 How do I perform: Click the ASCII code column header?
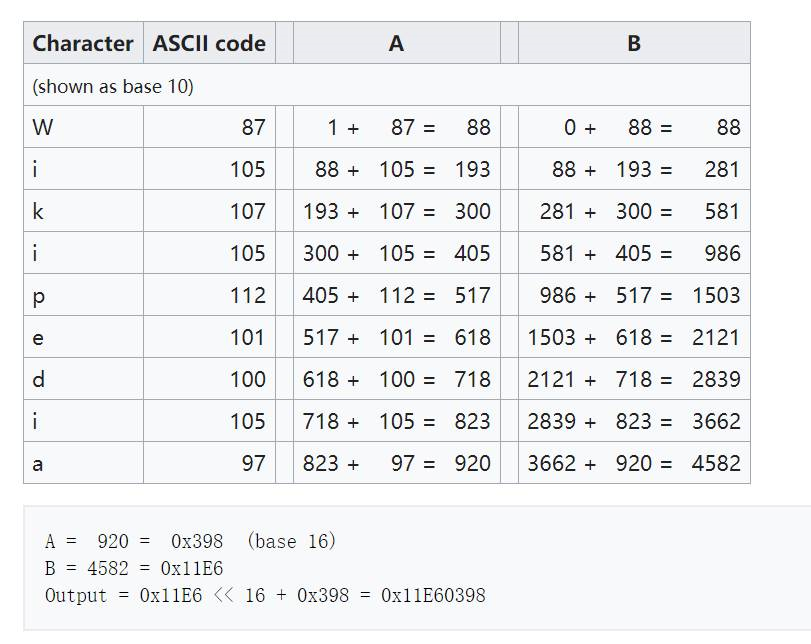point(209,43)
